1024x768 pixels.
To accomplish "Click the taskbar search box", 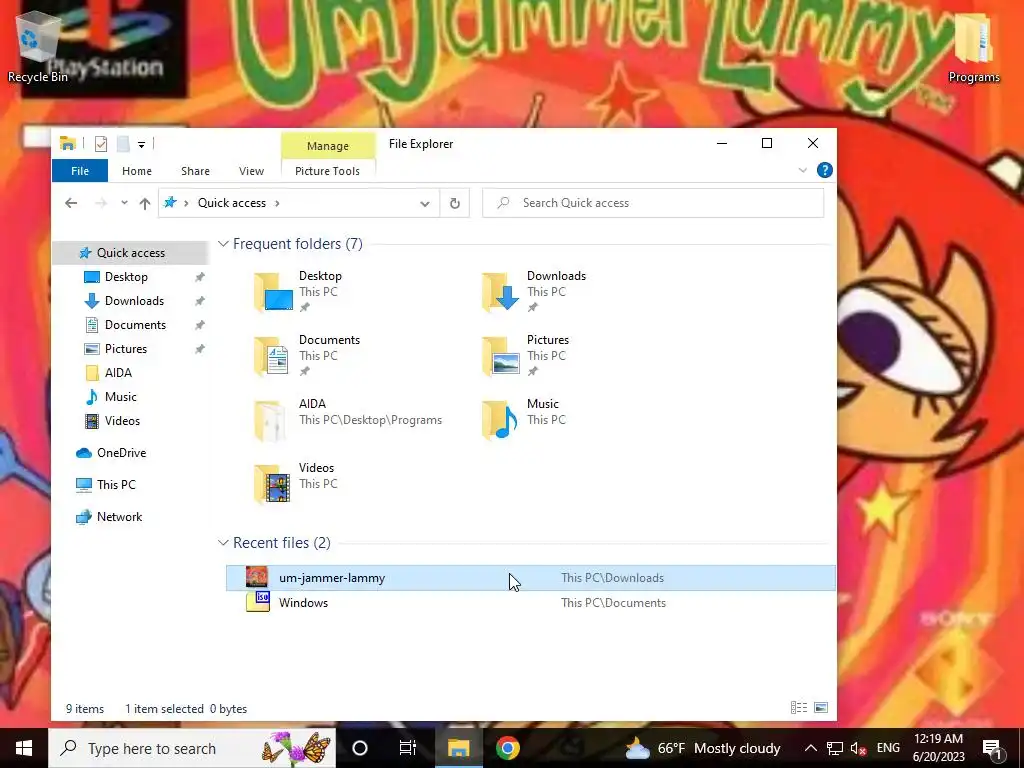I will coord(193,748).
